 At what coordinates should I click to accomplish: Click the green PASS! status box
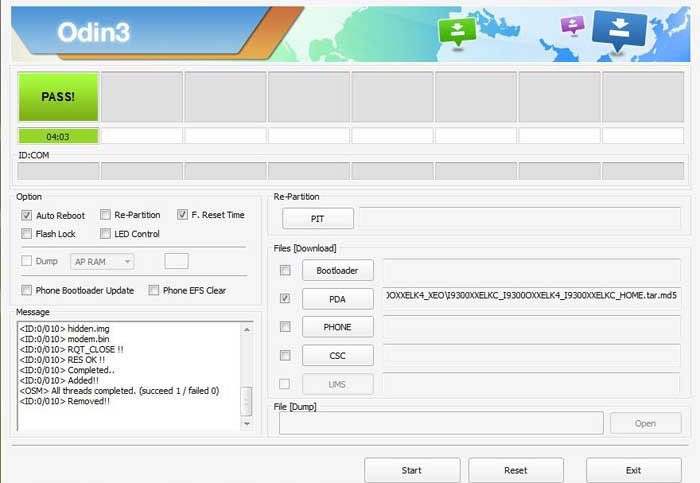coord(58,97)
